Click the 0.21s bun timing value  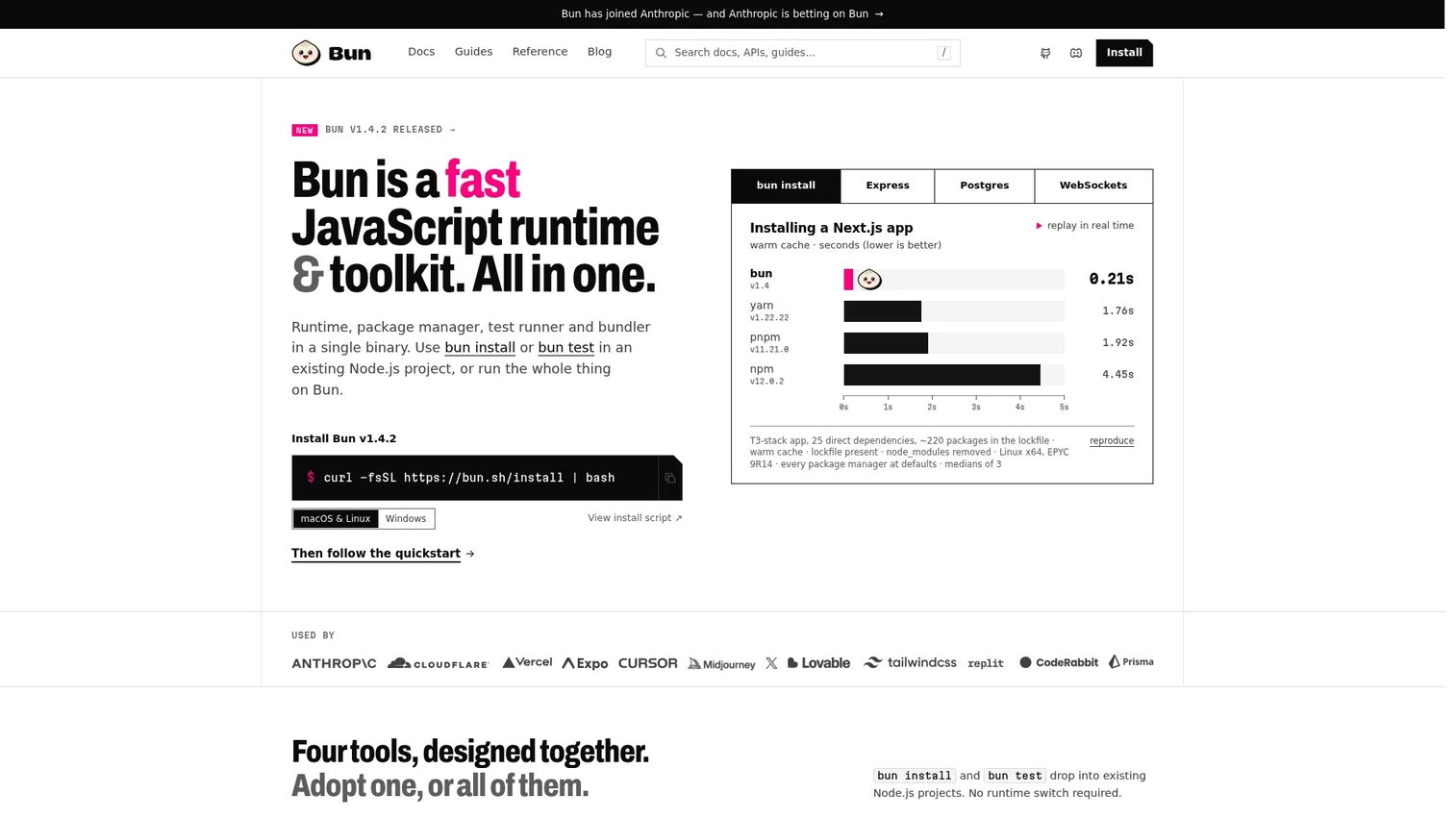tap(1112, 279)
